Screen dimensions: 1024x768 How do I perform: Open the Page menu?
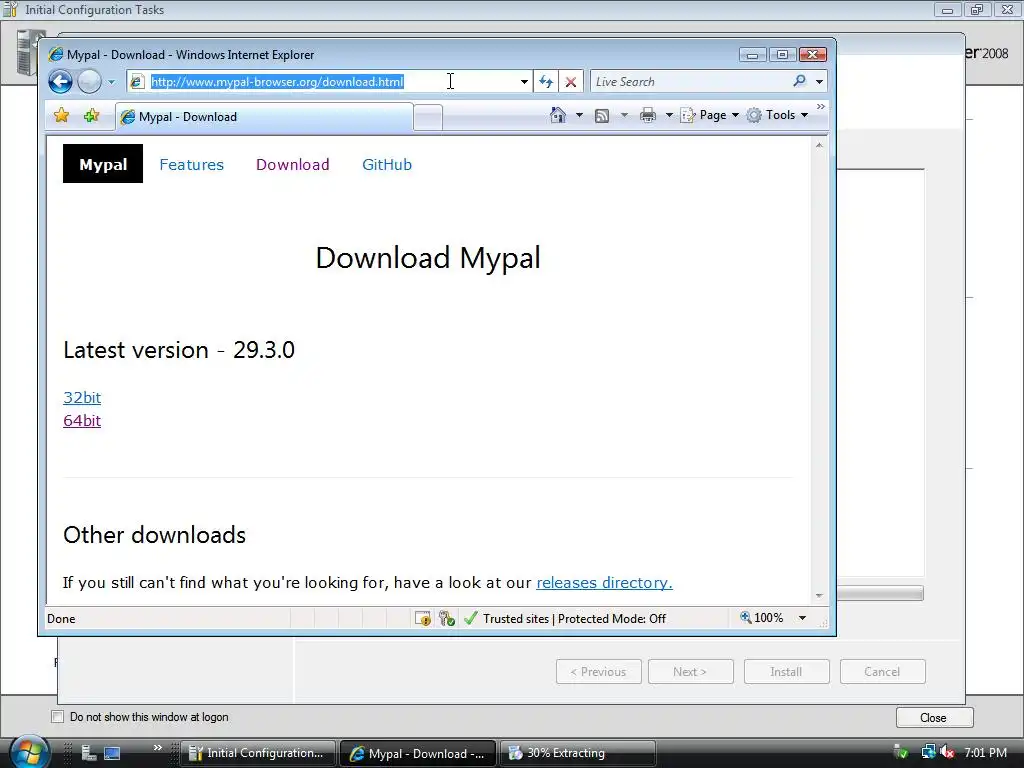pyautogui.click(x=710, y=115)
